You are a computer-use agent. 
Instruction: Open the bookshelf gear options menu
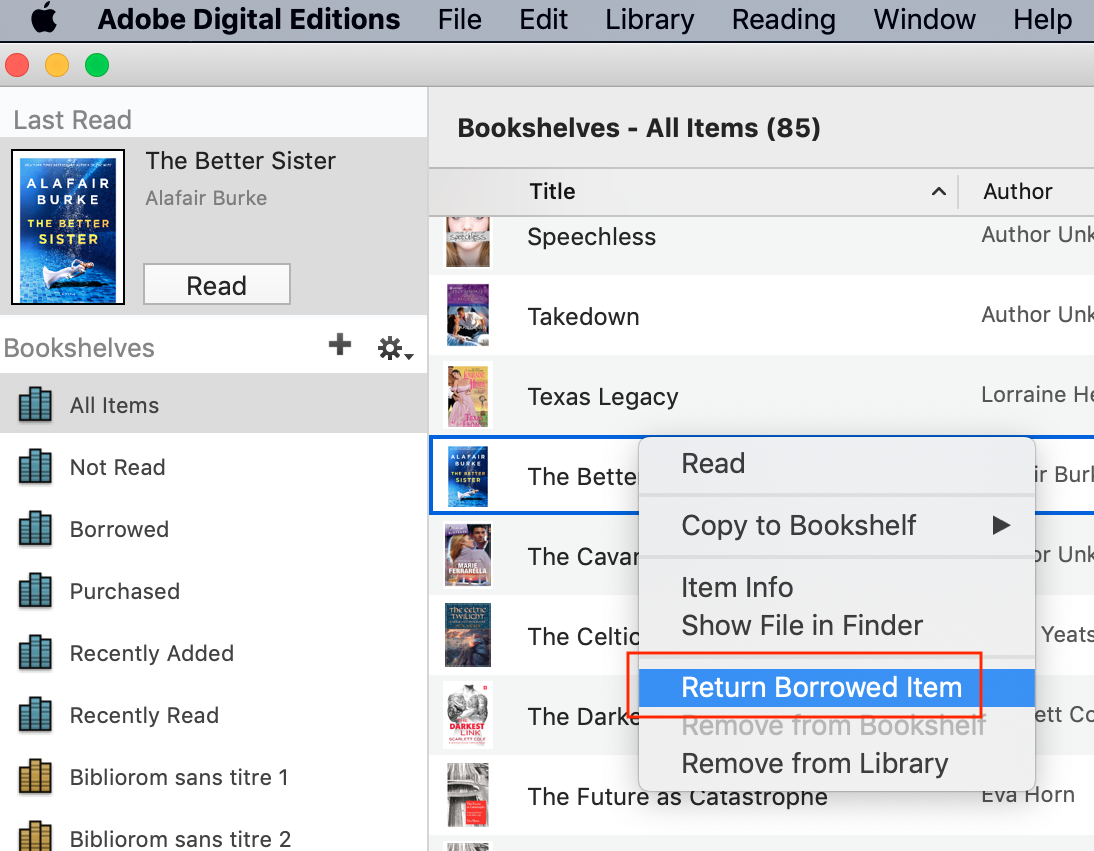[394, 349]
